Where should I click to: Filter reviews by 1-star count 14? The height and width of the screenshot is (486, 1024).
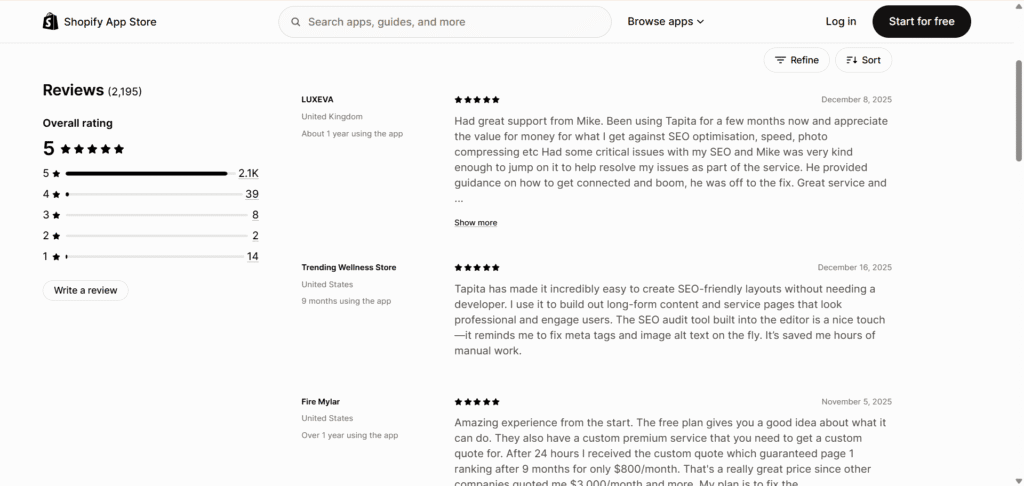pos(252,256)
